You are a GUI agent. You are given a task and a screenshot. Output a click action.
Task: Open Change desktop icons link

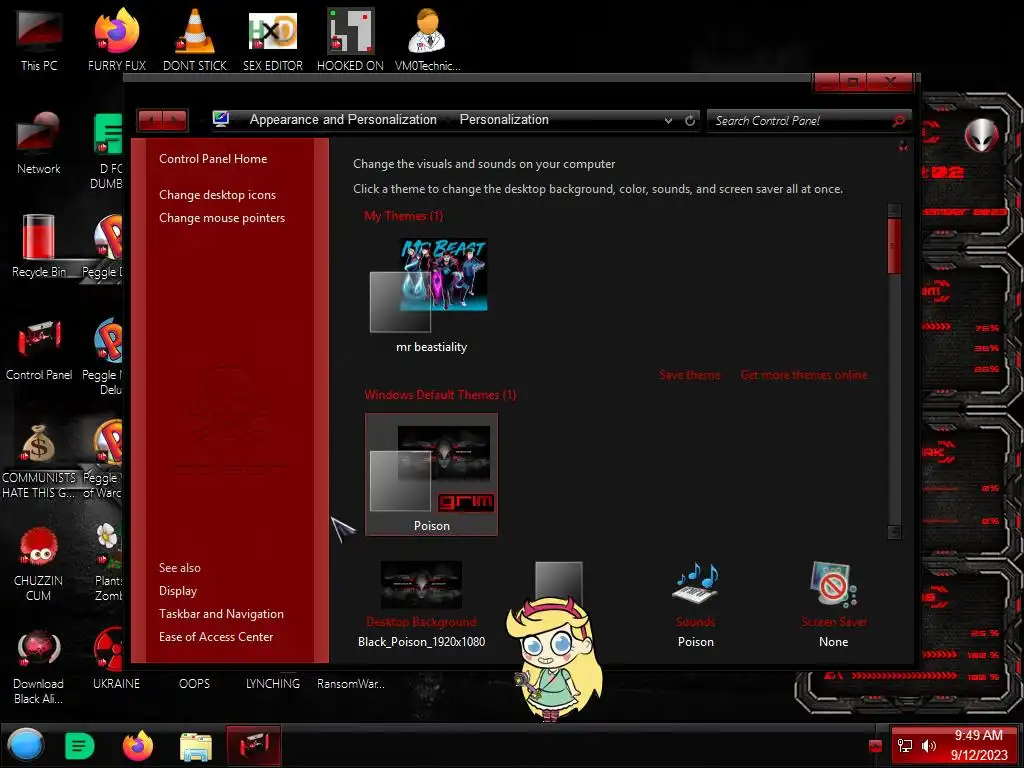[x=217, y=195]
